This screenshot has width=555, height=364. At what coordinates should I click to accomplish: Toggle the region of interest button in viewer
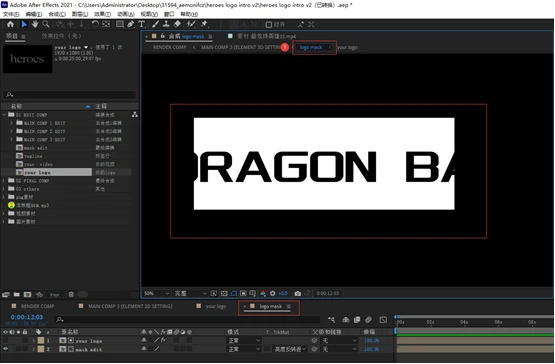coord(243,294)
